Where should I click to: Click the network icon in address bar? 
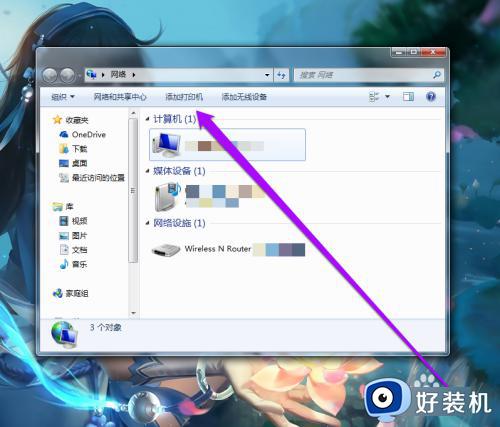pos(91,74)
